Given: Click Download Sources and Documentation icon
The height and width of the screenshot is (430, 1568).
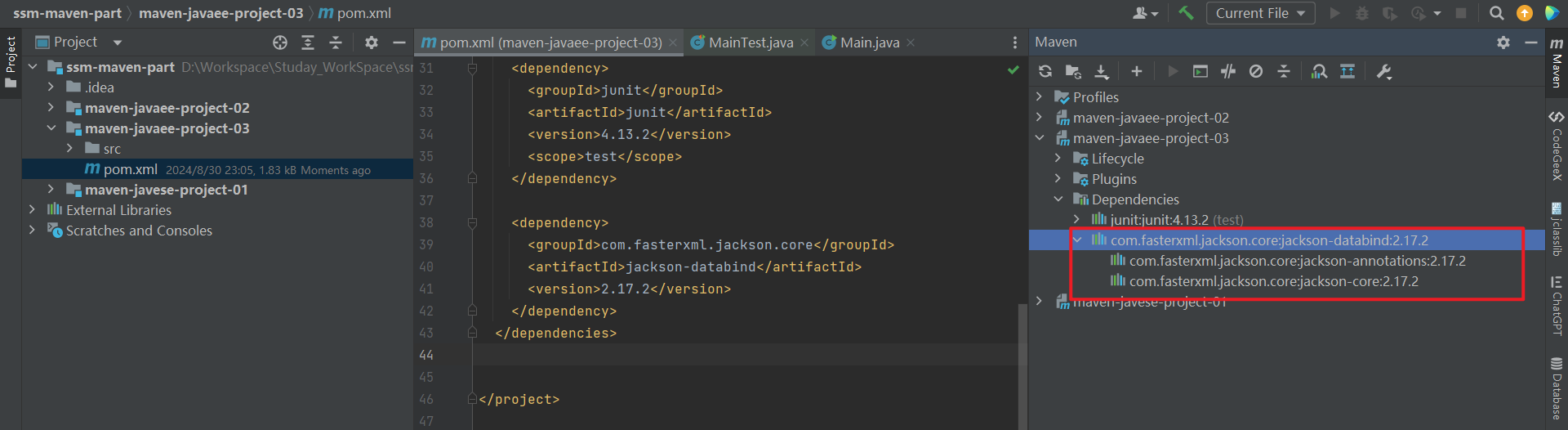Looking at the screenshot, I should pyautogui.click(x=1102, y=72).
